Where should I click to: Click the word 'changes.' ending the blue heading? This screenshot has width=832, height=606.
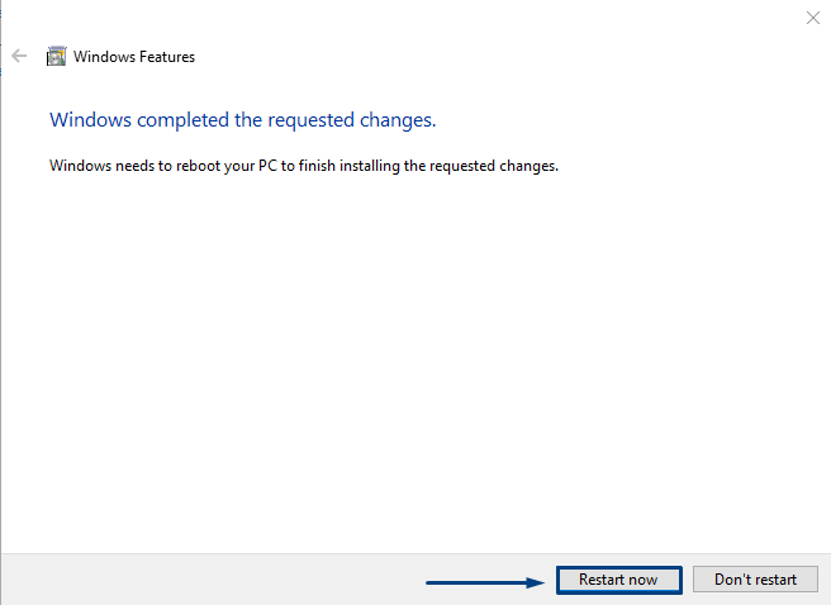tap(397, 121)
